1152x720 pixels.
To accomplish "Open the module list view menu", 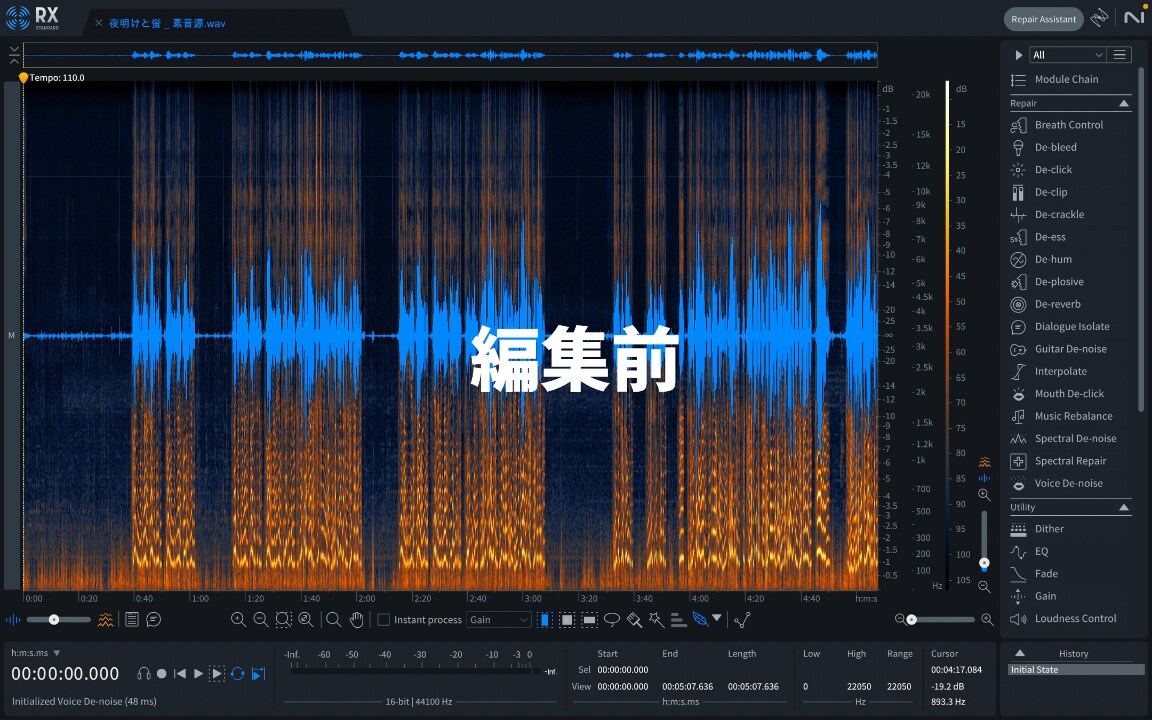I will (x=1119, y=55).
